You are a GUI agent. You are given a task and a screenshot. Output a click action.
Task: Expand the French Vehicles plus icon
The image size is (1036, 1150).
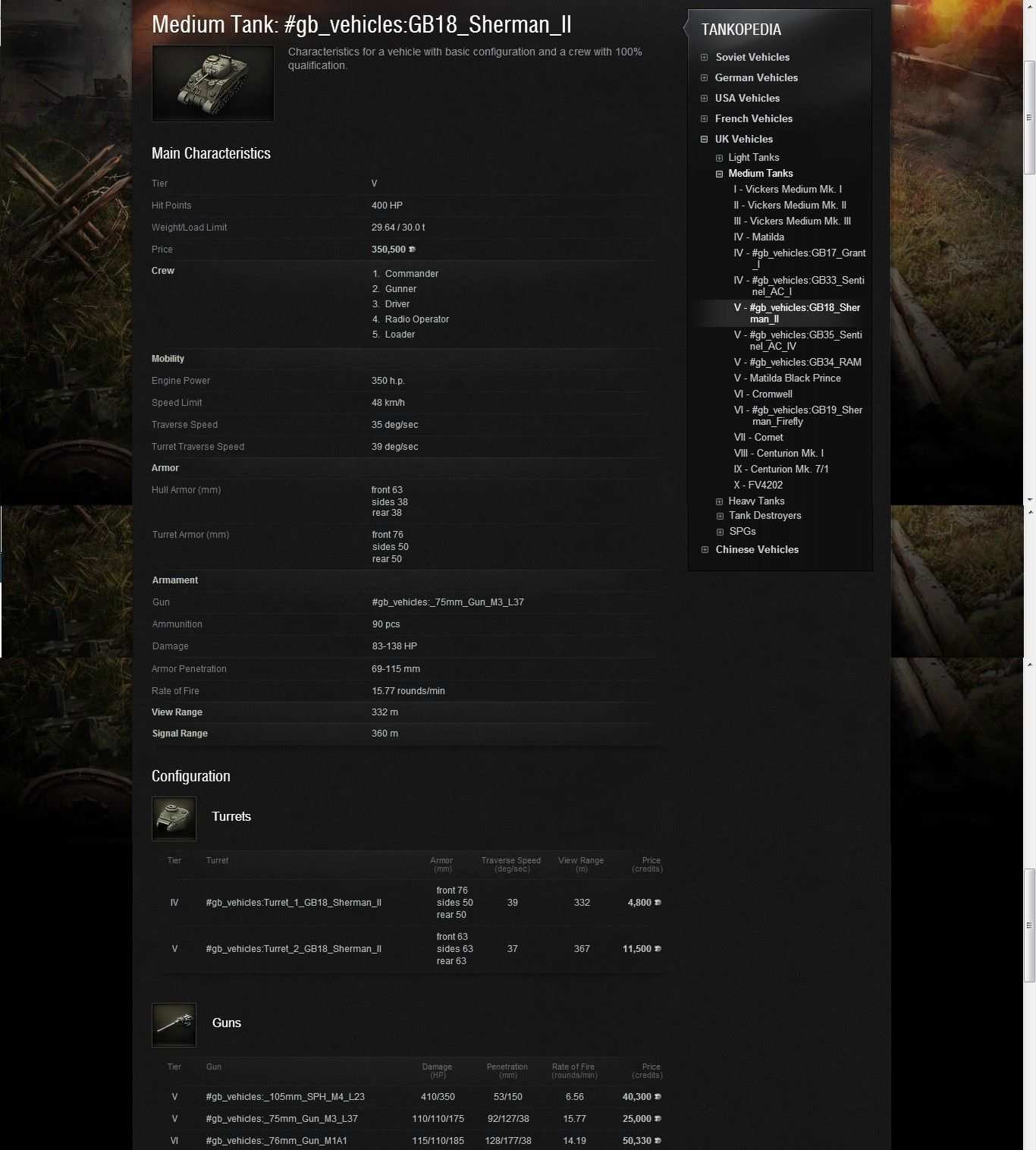(705, 119)
